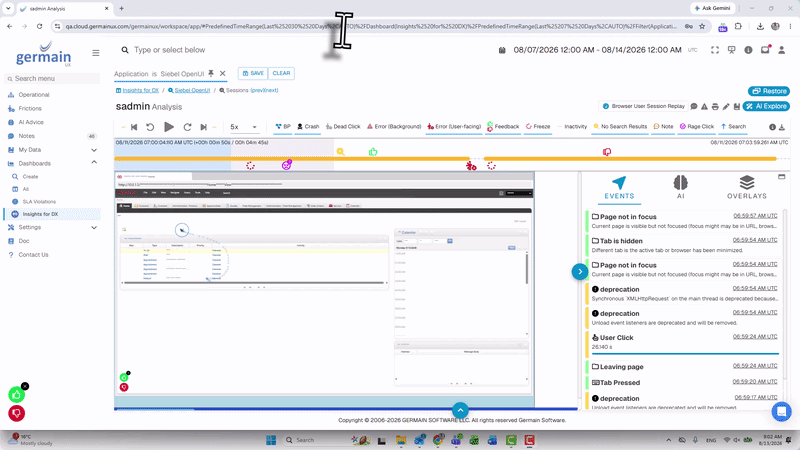Screen dimensions: 800x450
Task: Click the calendar icon beside the date range
Action: [502, 50]
